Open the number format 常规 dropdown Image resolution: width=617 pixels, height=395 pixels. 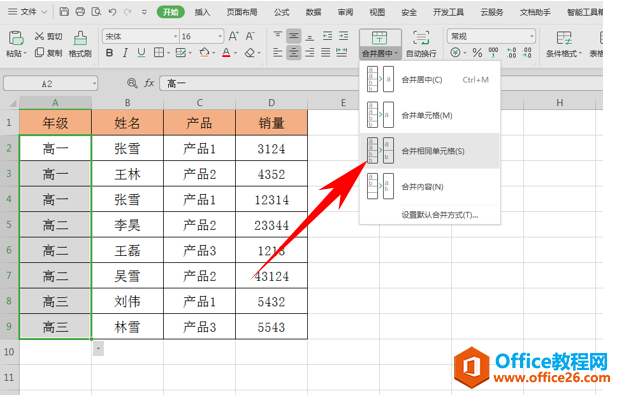tap(532, 36)
